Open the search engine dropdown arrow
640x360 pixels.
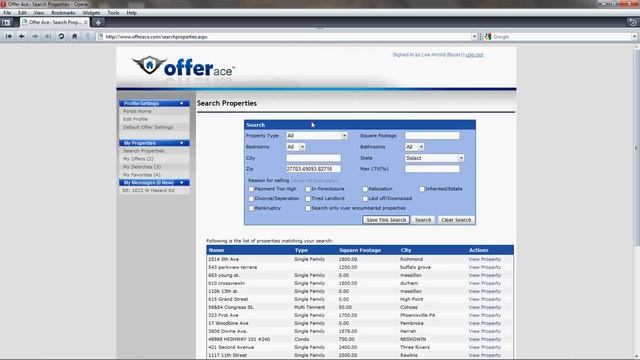(634, 36)
